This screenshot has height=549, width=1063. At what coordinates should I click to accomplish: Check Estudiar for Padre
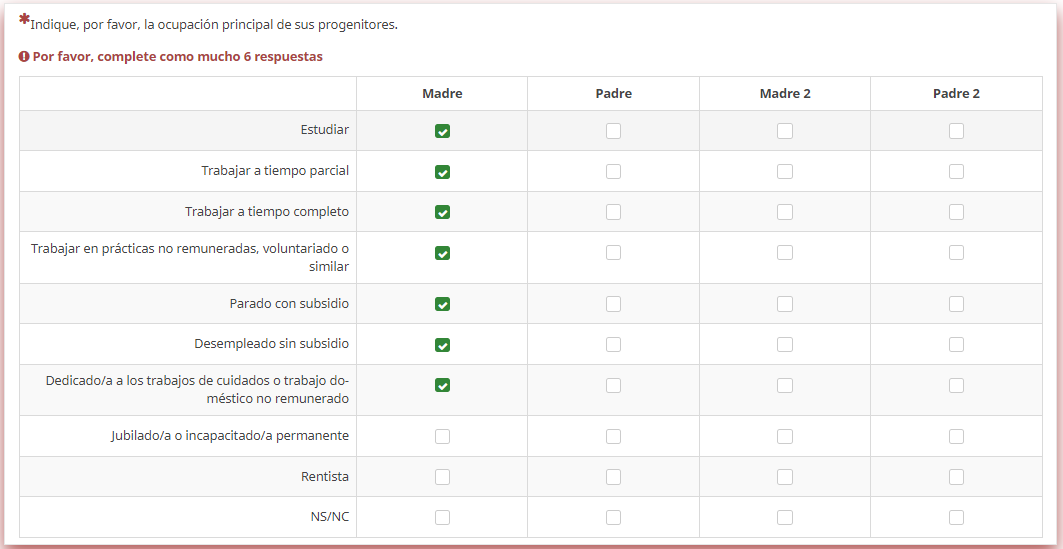[x=613, y=131]
